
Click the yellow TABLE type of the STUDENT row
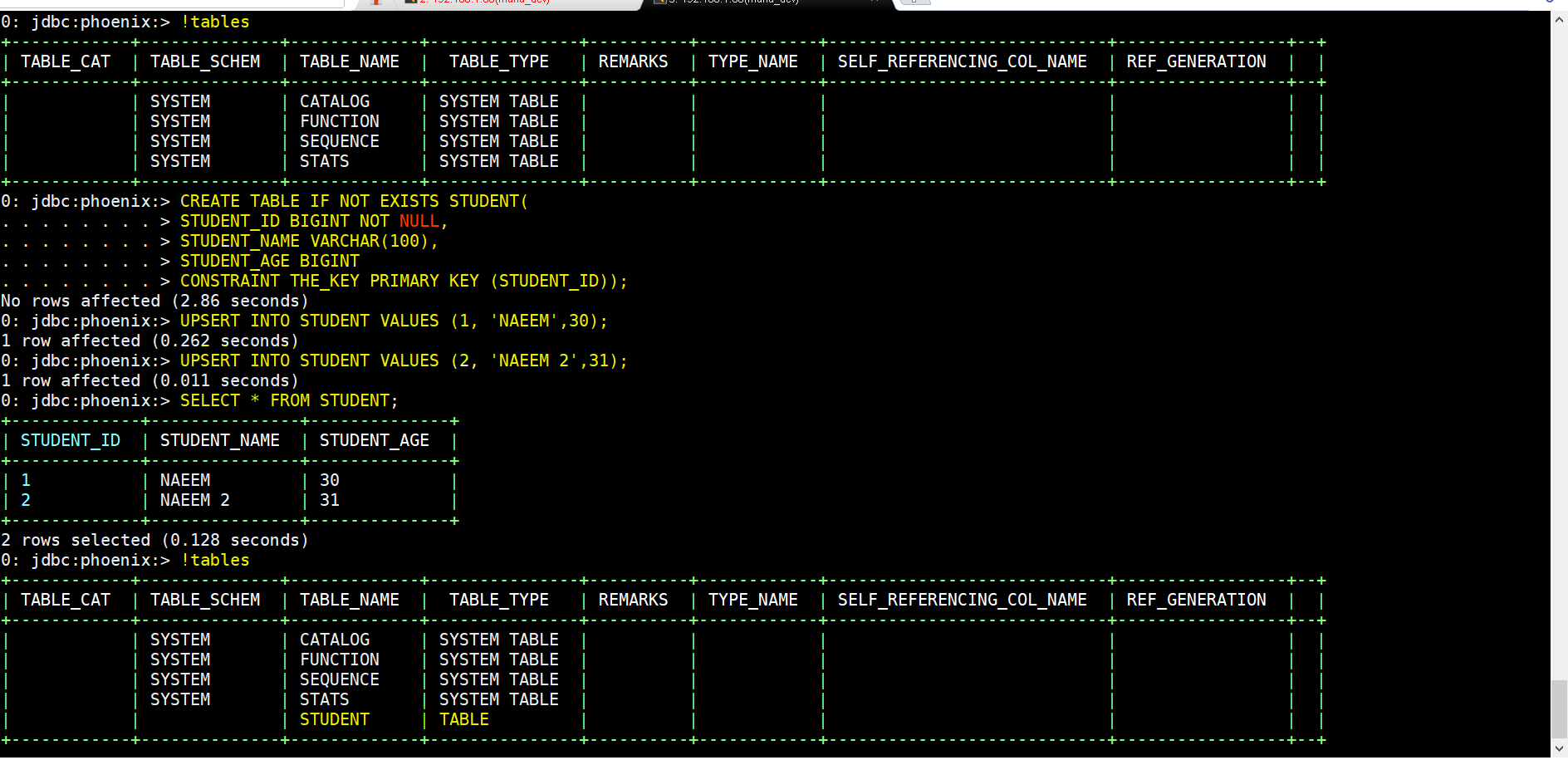(464, 719)
